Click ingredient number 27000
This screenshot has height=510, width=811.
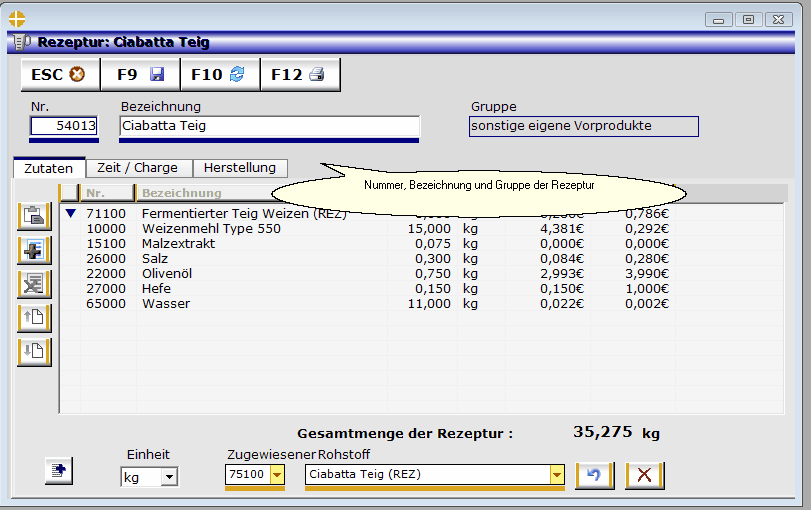click(106, 289)
